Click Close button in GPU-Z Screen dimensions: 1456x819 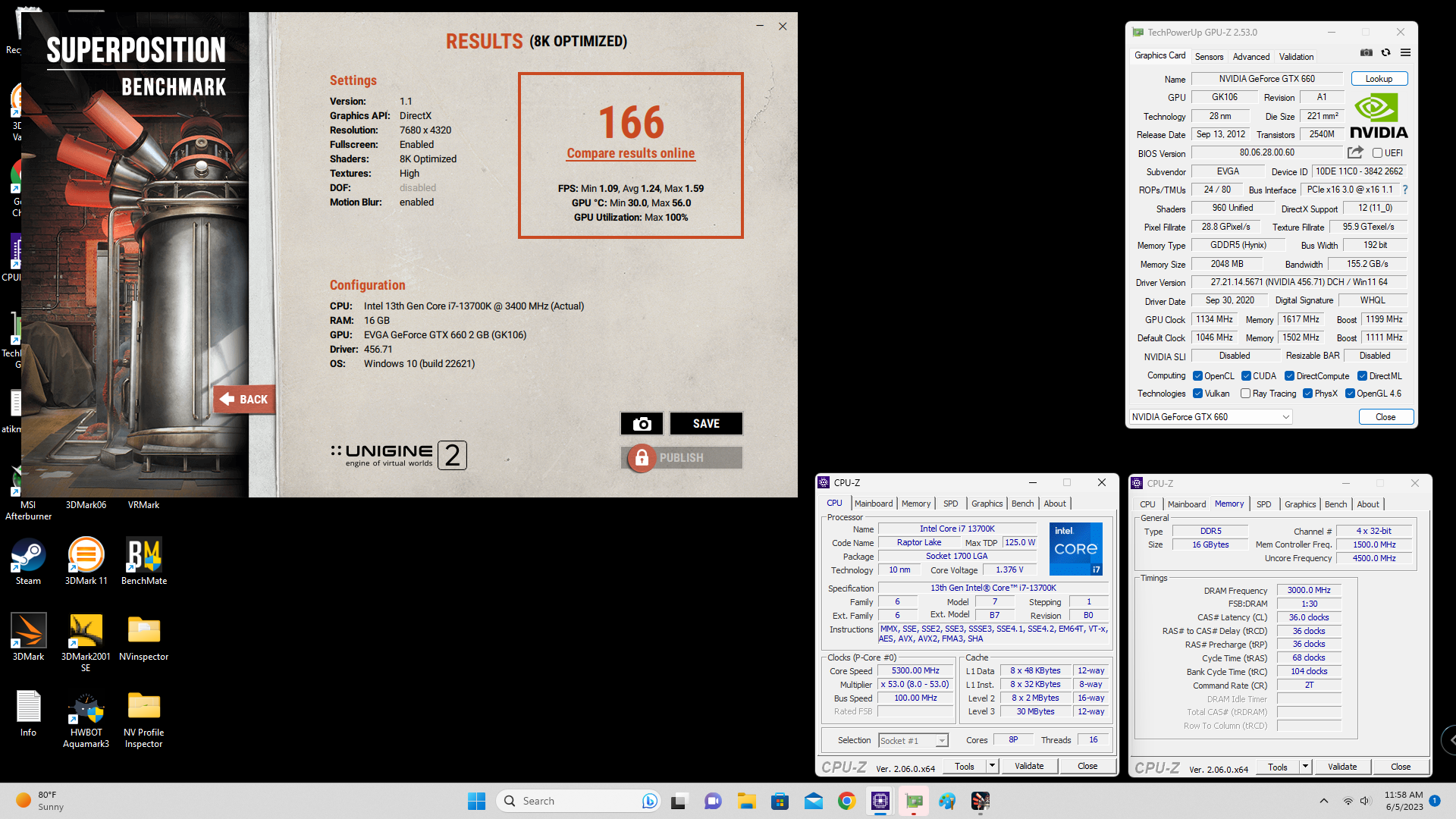point(1385,417)
